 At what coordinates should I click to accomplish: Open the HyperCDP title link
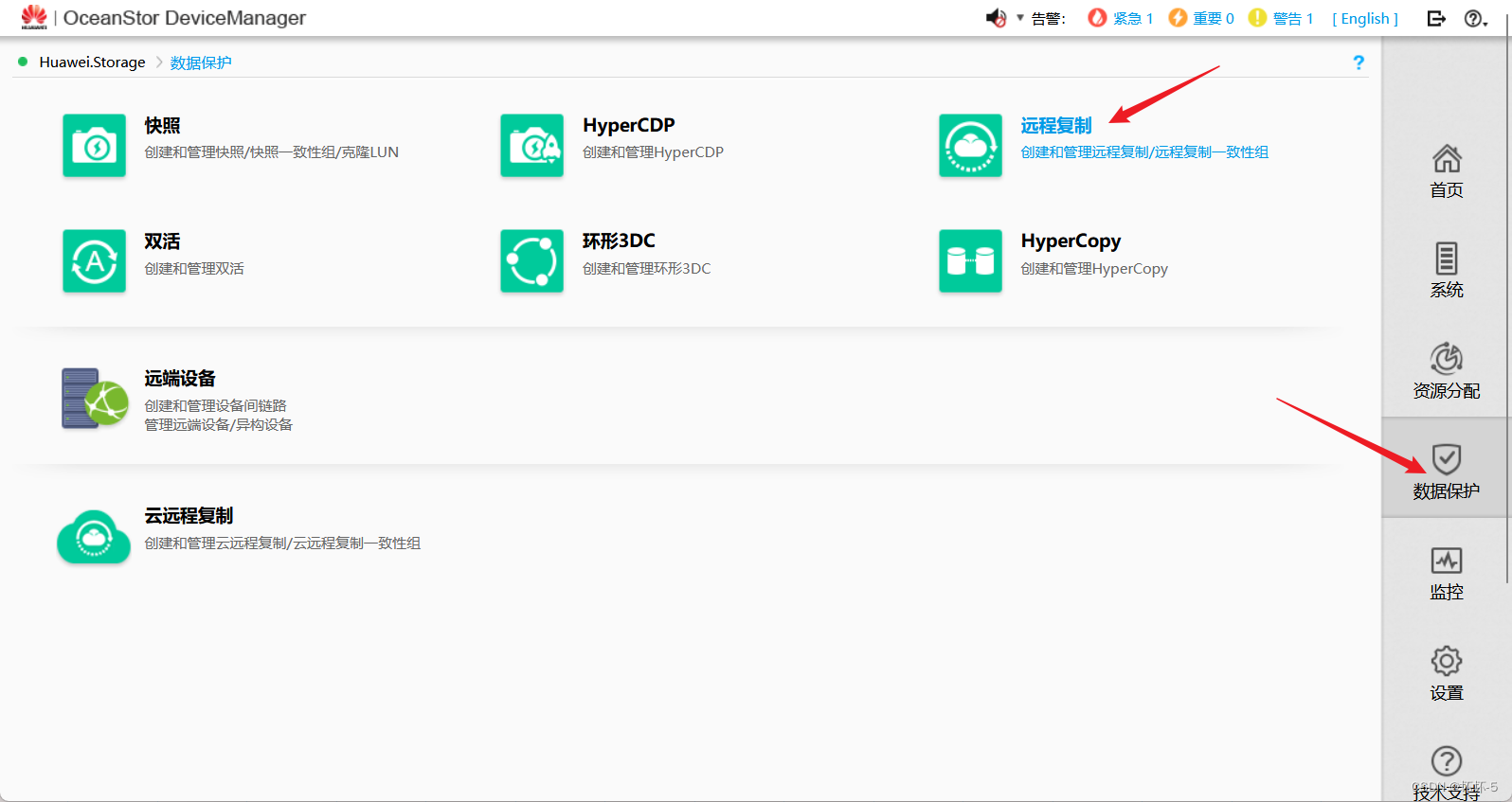[629, 125]
